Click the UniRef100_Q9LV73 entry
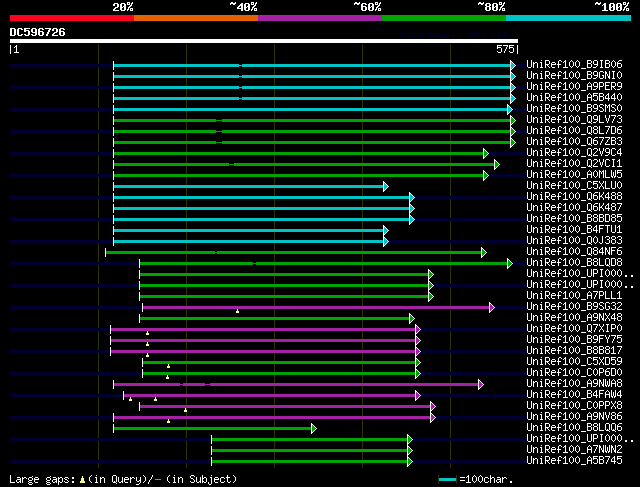Viewport: 640px width, 487px height. 574,120
